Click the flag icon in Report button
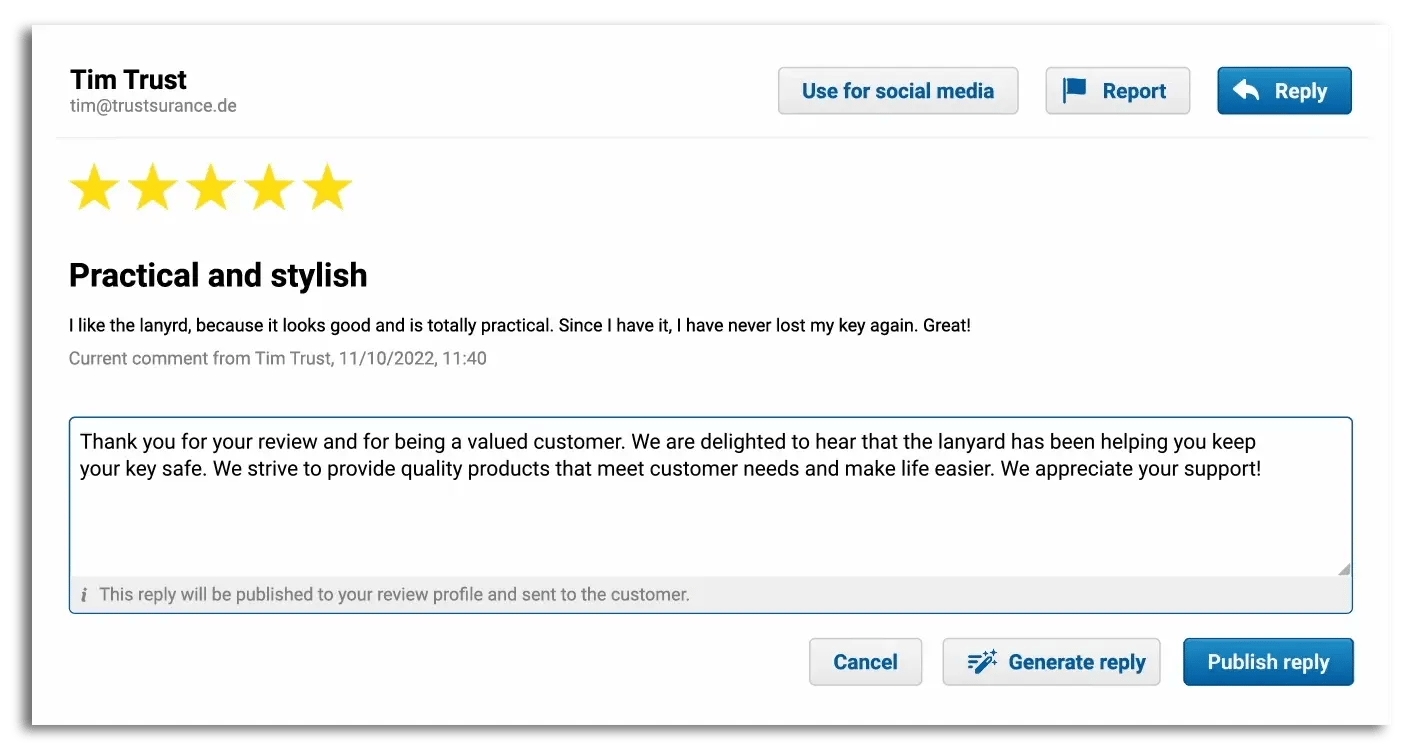Viewport: 1425px width, 750px height. tap(1074, 91)
